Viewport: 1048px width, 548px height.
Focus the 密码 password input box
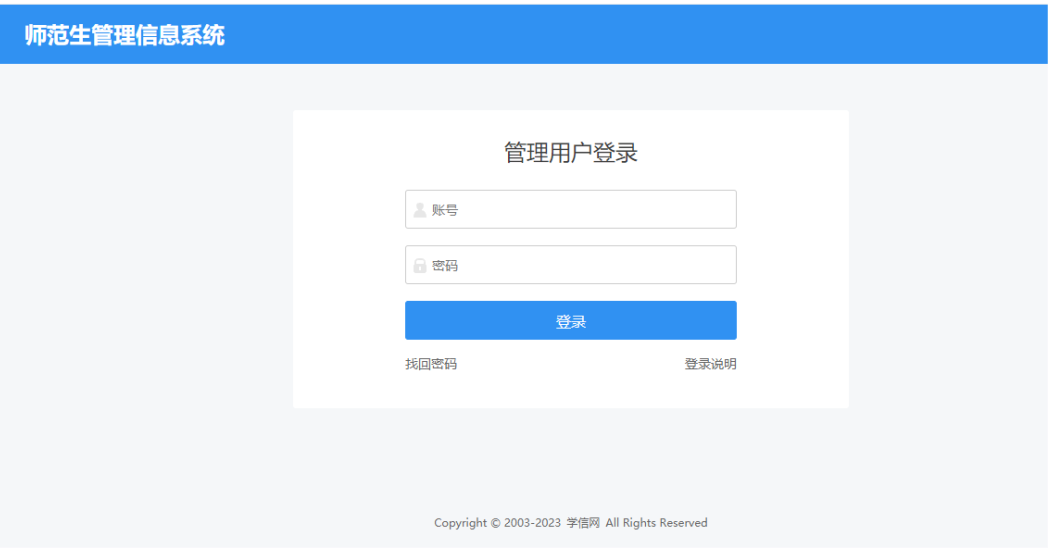590,266
